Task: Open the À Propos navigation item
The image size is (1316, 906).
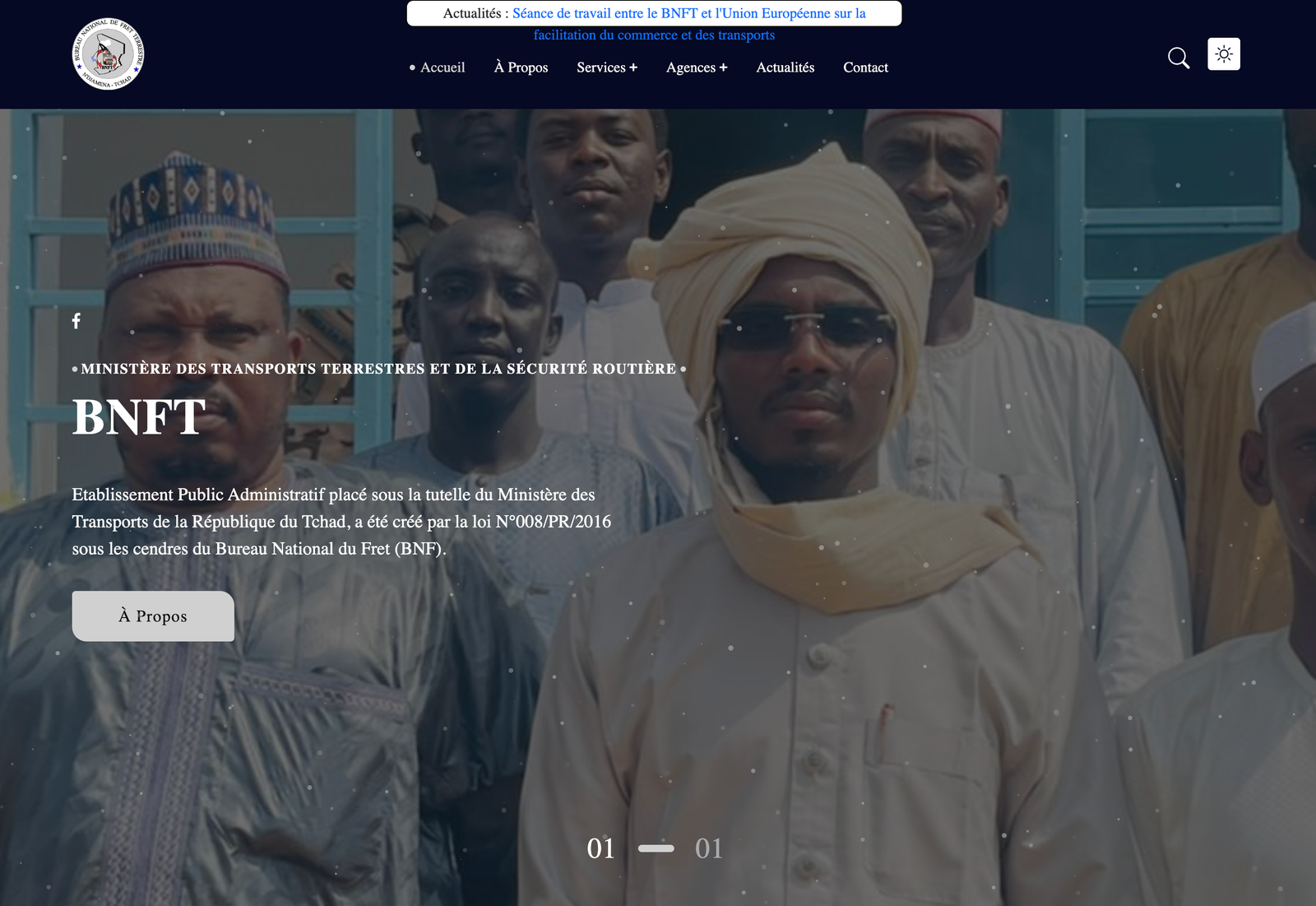Action: (521, 67)
